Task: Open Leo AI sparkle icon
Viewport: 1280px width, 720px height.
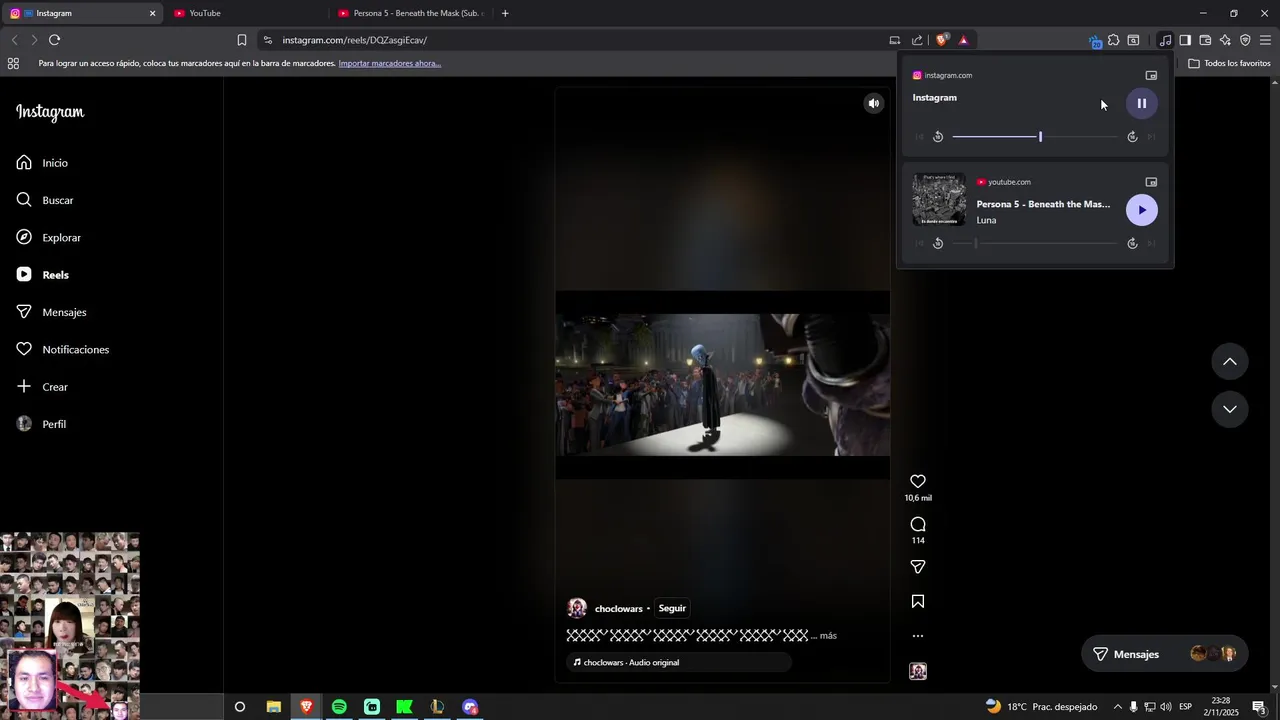Action: [1225, 40]
